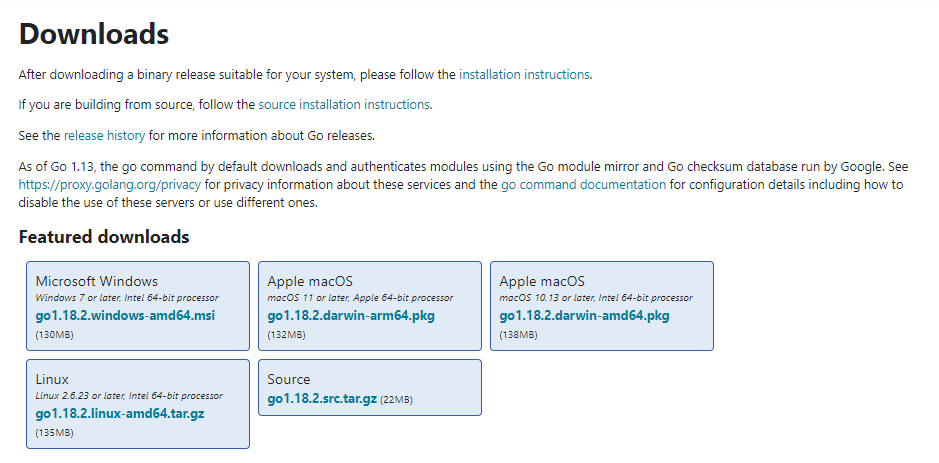Image resolution: width=939 pixels, height=463 pixels.
Task: Click the Downloads page heading
Action: click(x=94, y=34)
